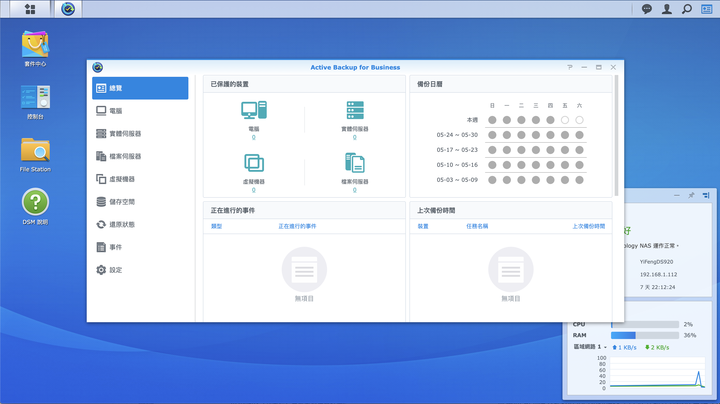Click the 電腦 computer icon in protected devices

(x=253, y=110)
